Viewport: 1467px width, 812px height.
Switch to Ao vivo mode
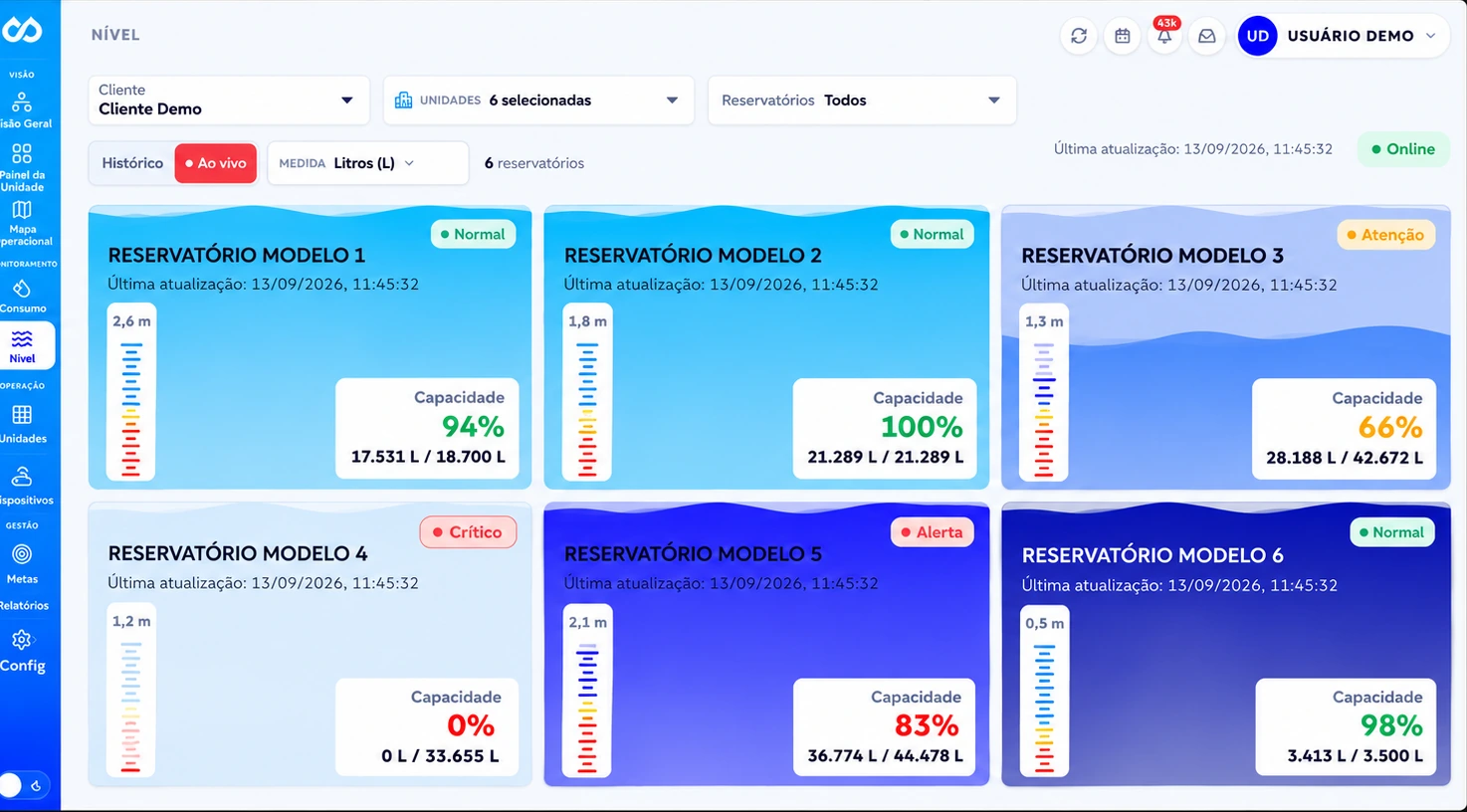tap(216, 163)
